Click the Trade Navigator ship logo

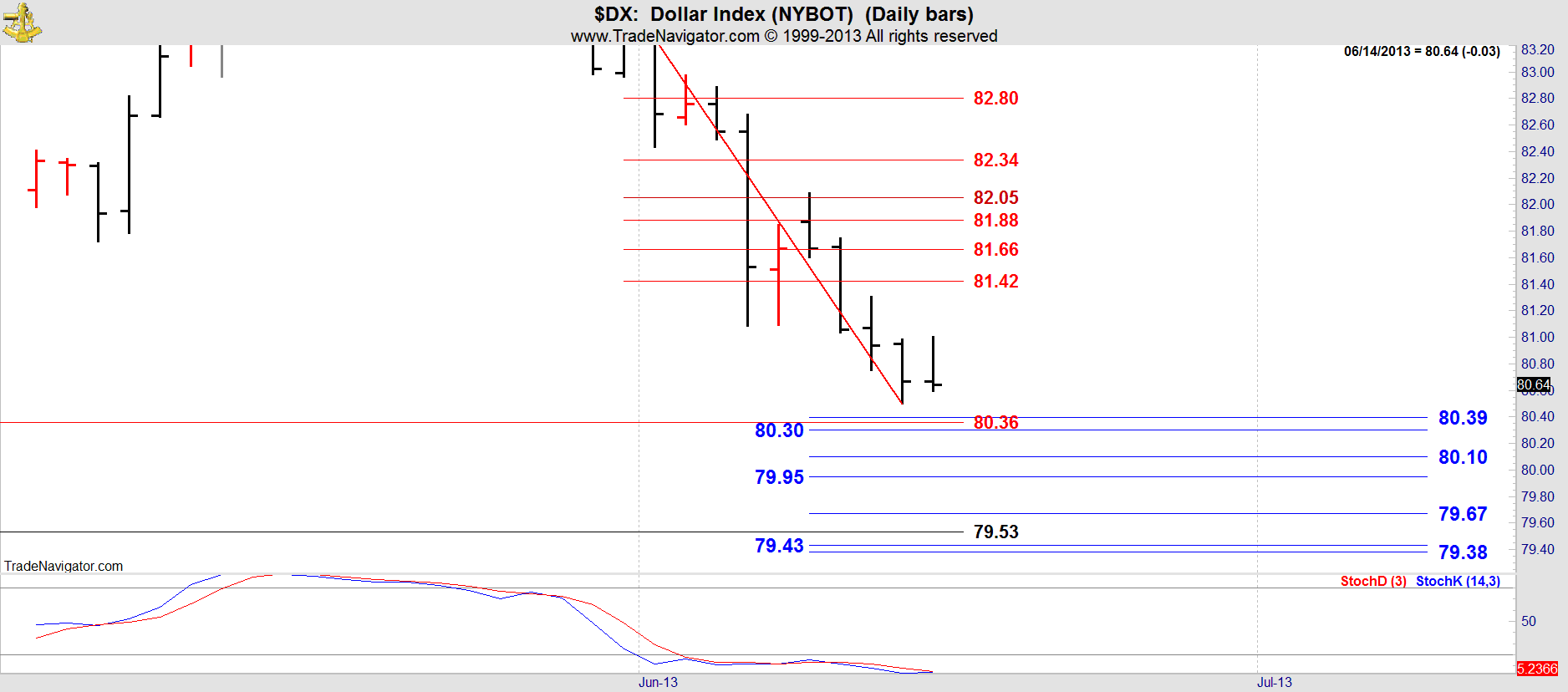[x=22, y=23]
